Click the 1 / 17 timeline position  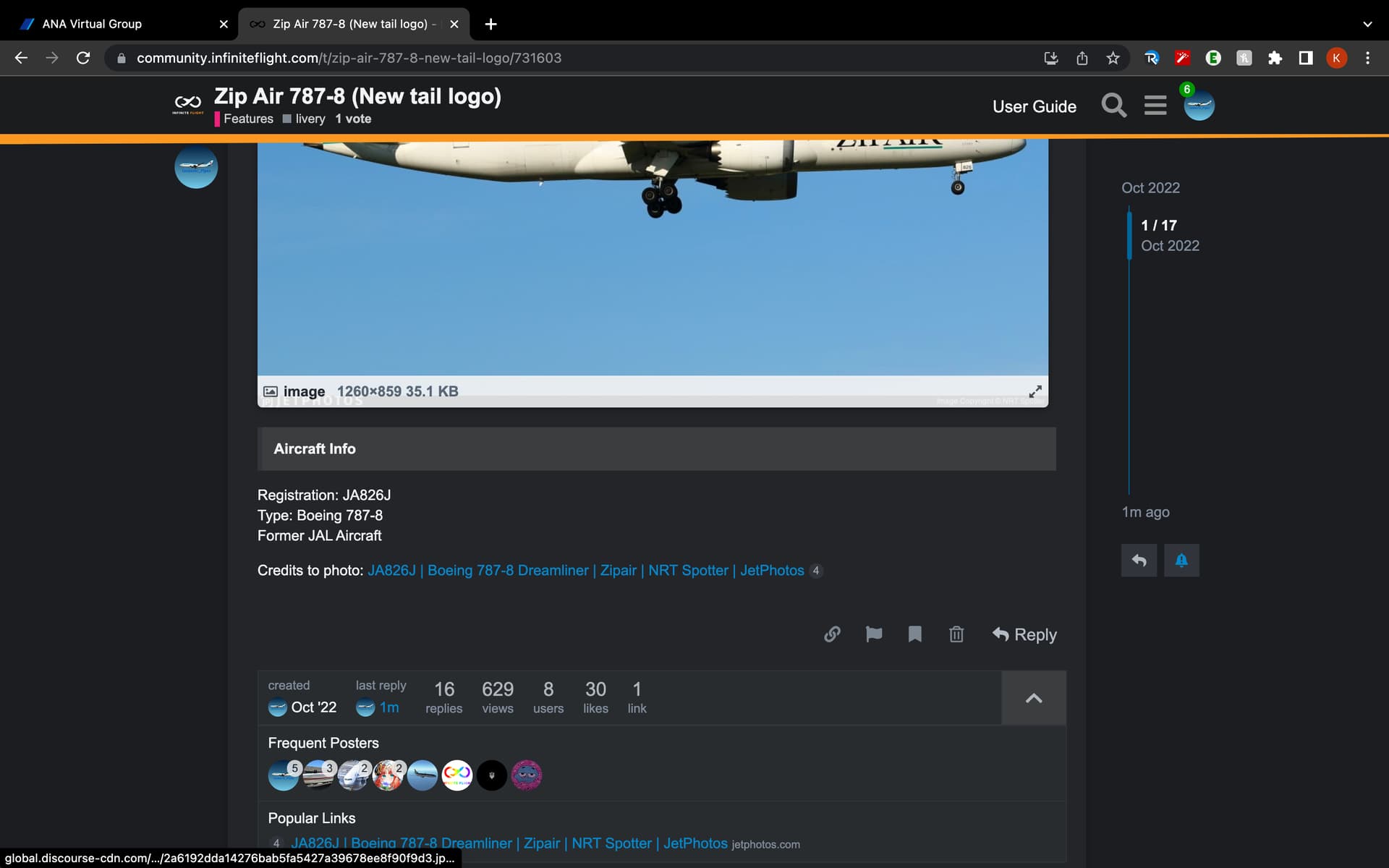(1159, 226)
